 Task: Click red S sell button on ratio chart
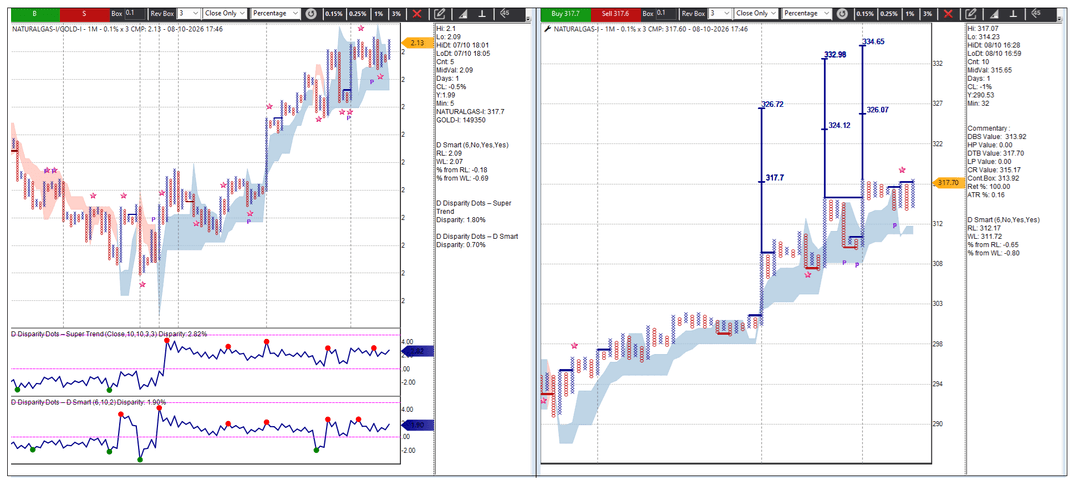(x=84, y=13)
